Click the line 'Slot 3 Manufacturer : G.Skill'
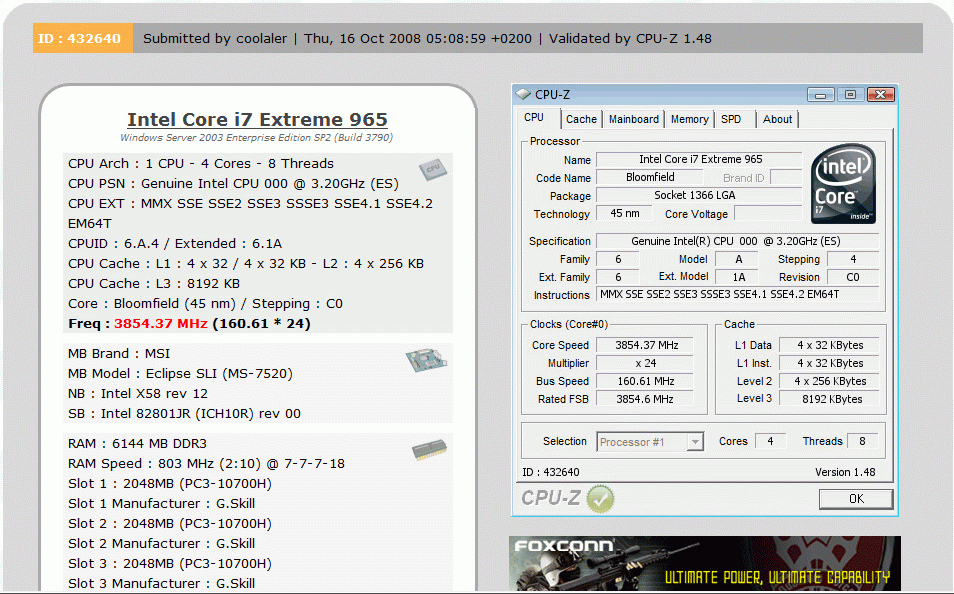This screenshot has height=594, width=954. click(161, 584)
